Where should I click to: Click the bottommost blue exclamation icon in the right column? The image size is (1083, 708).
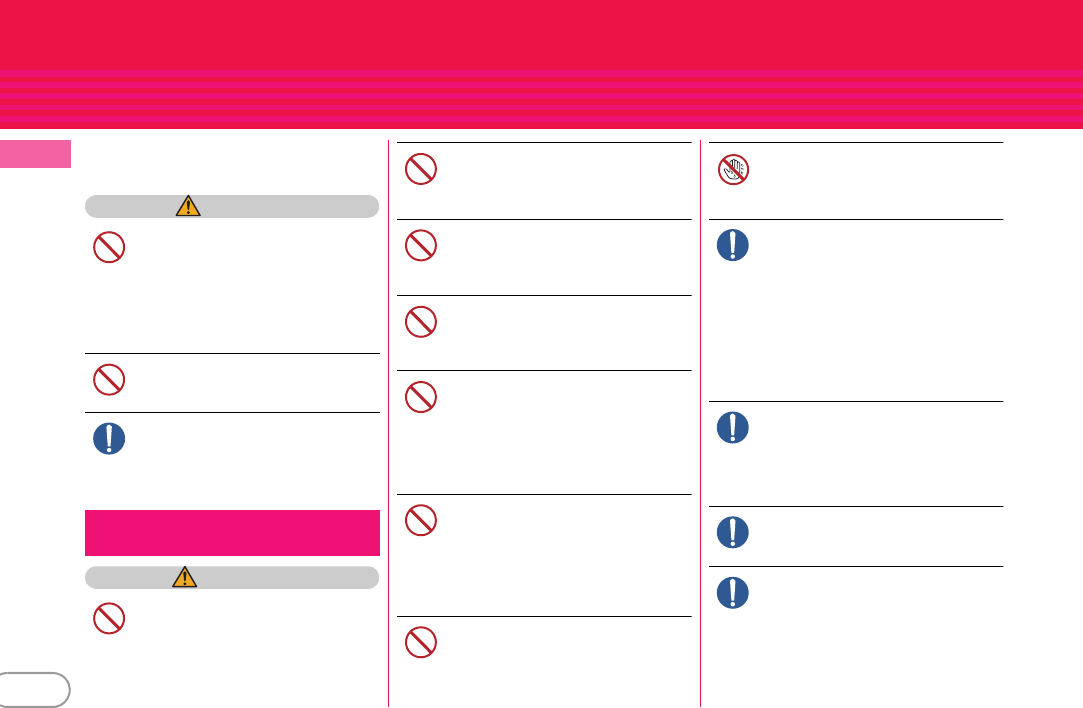[733, 593]
